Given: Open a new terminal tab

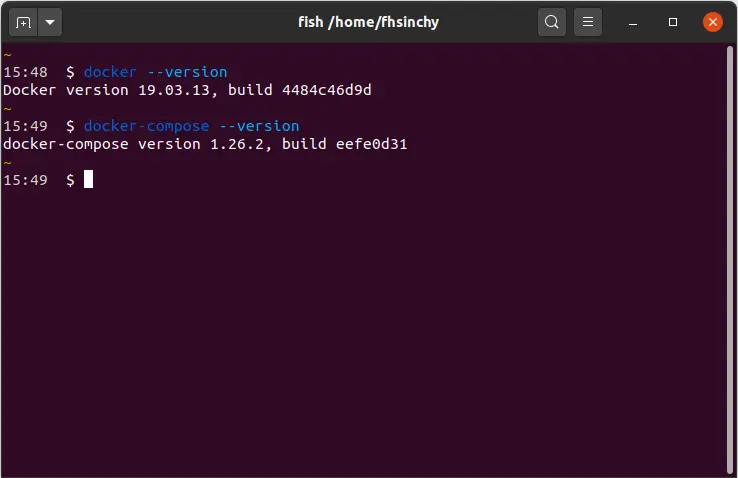Looking at the screenshot, I should pyautogui.click(x=24, y=22).
